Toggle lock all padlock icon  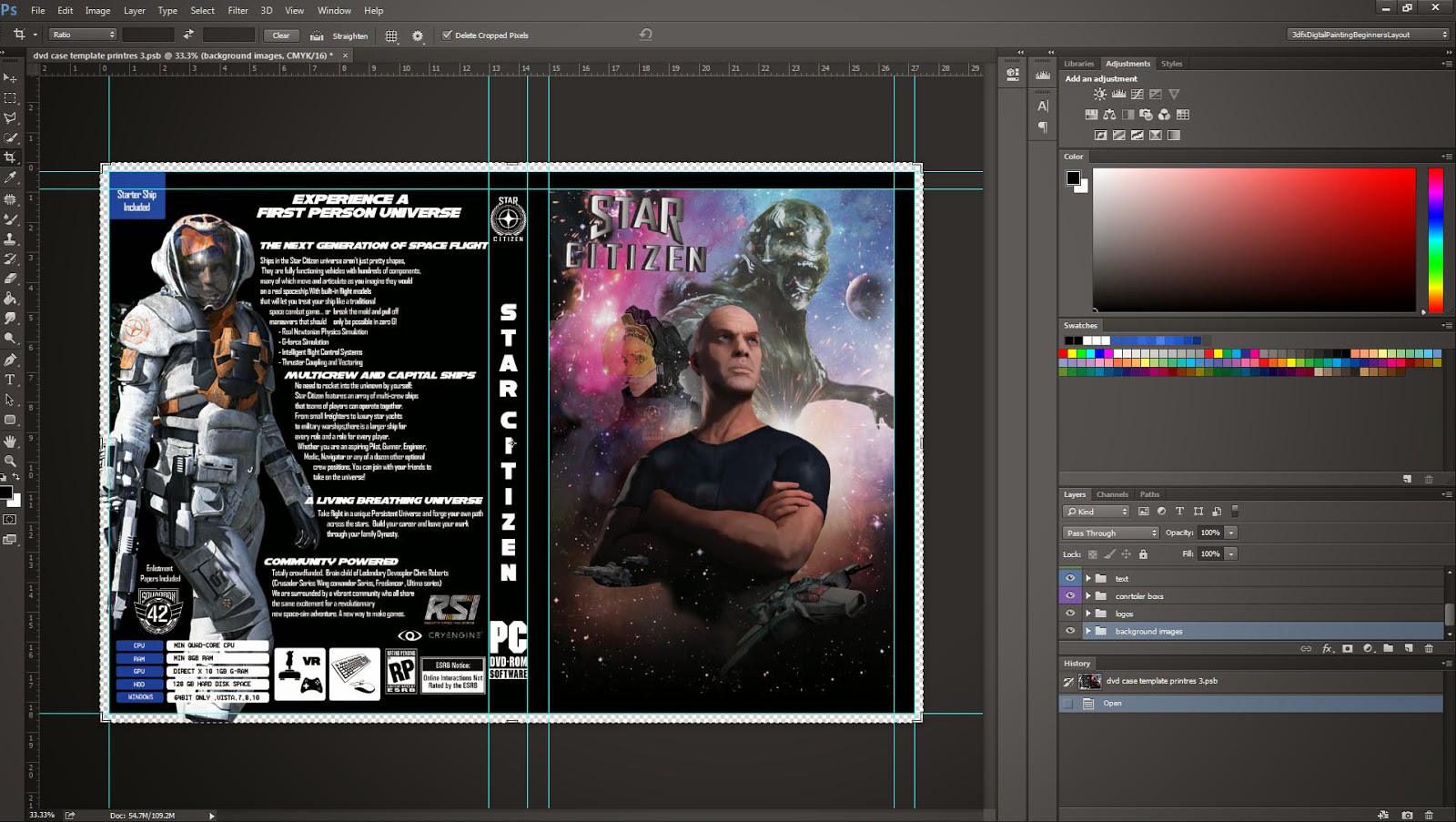tap(1143, 554)
